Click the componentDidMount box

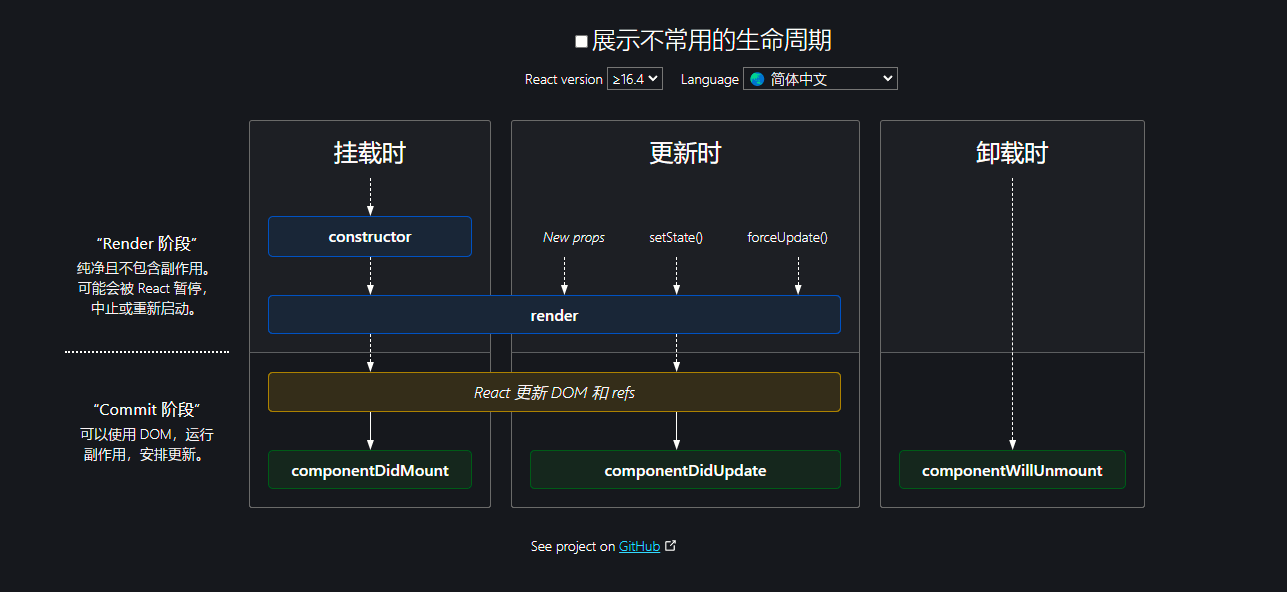[370, 470]
